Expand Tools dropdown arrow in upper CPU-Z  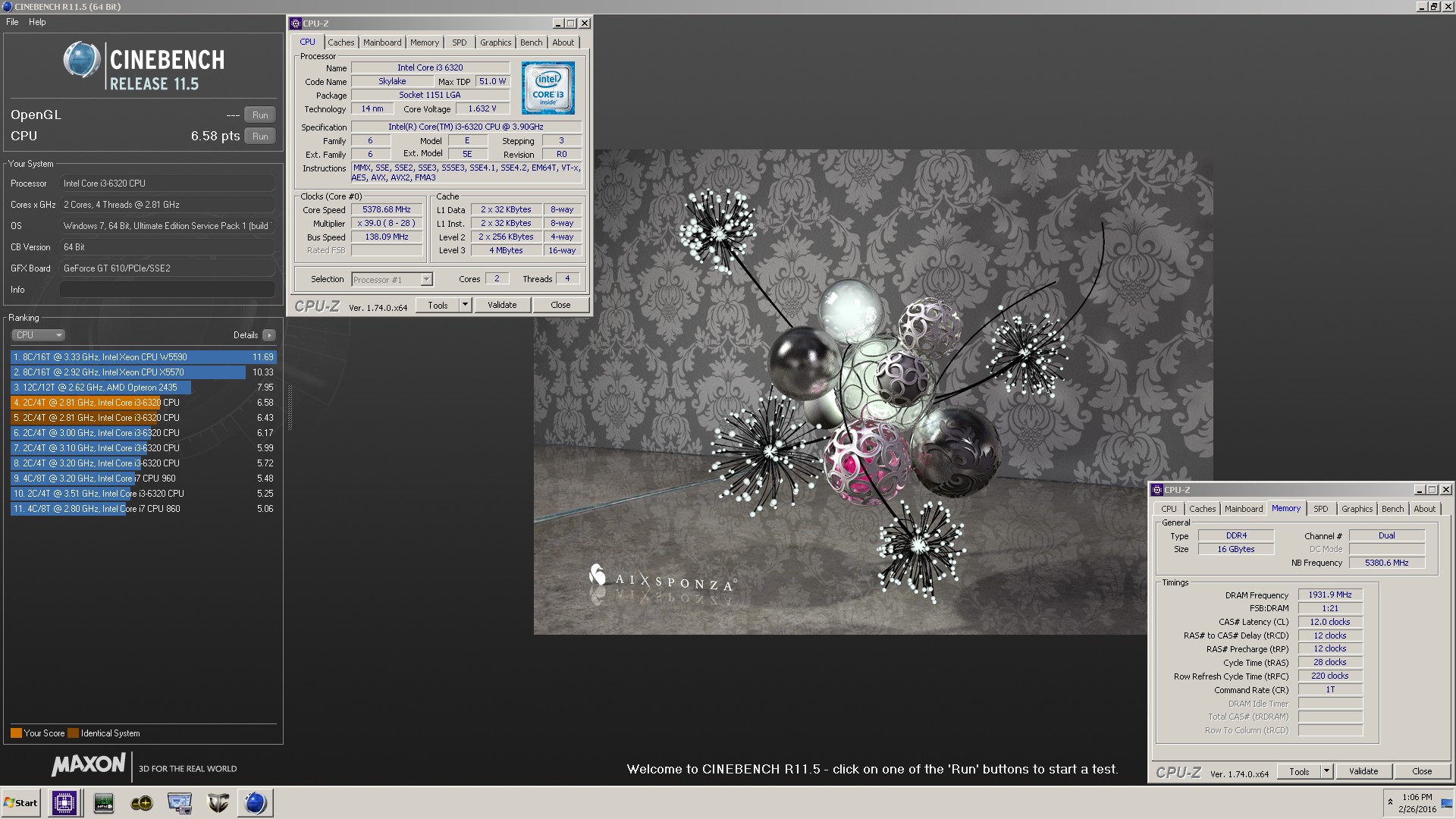tap(465, 305)
